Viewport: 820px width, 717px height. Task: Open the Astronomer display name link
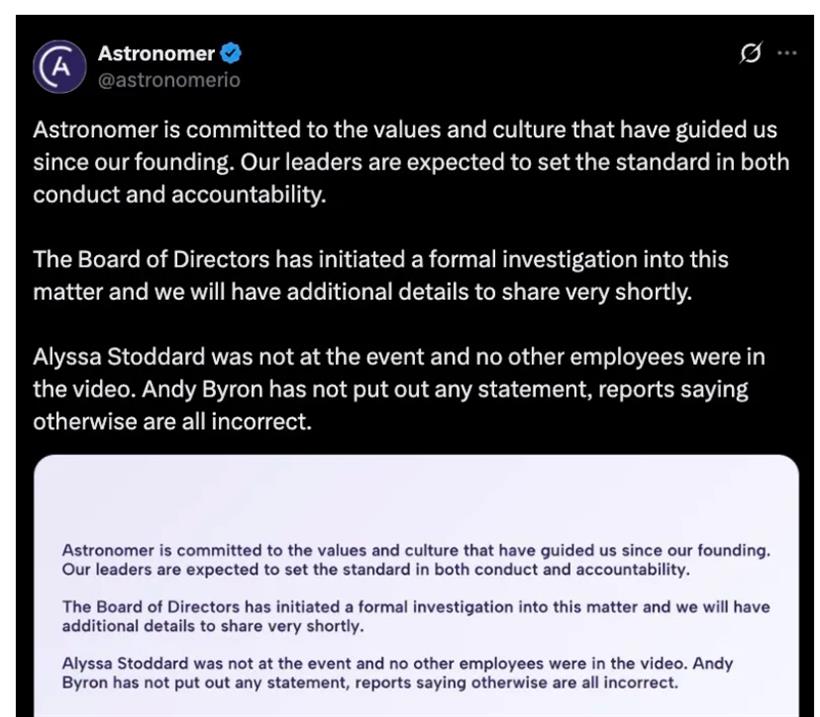point(156,53)
